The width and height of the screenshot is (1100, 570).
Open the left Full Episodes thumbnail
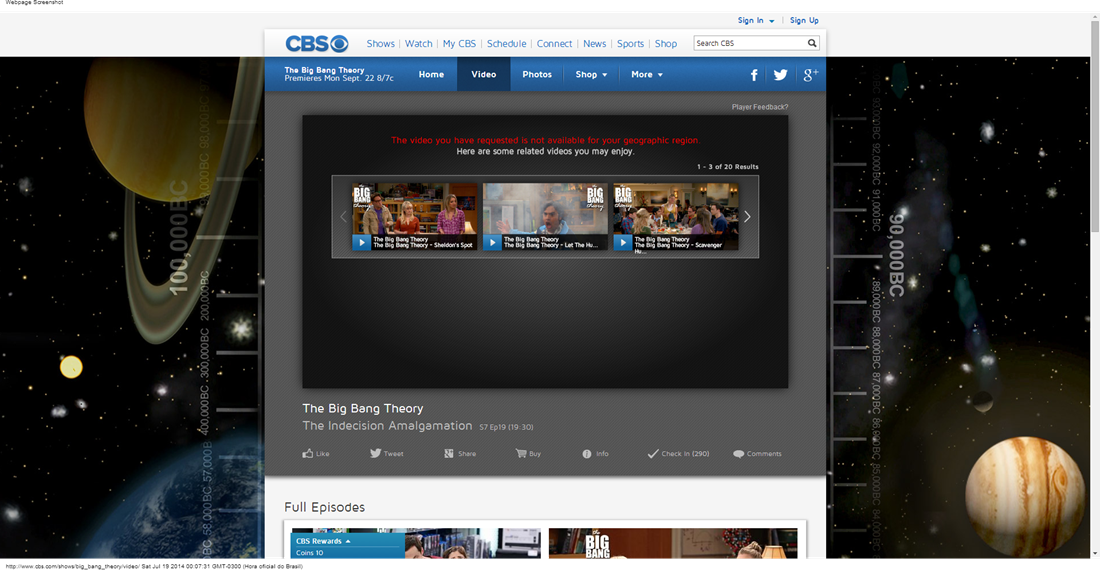click(x=416, y=543)
